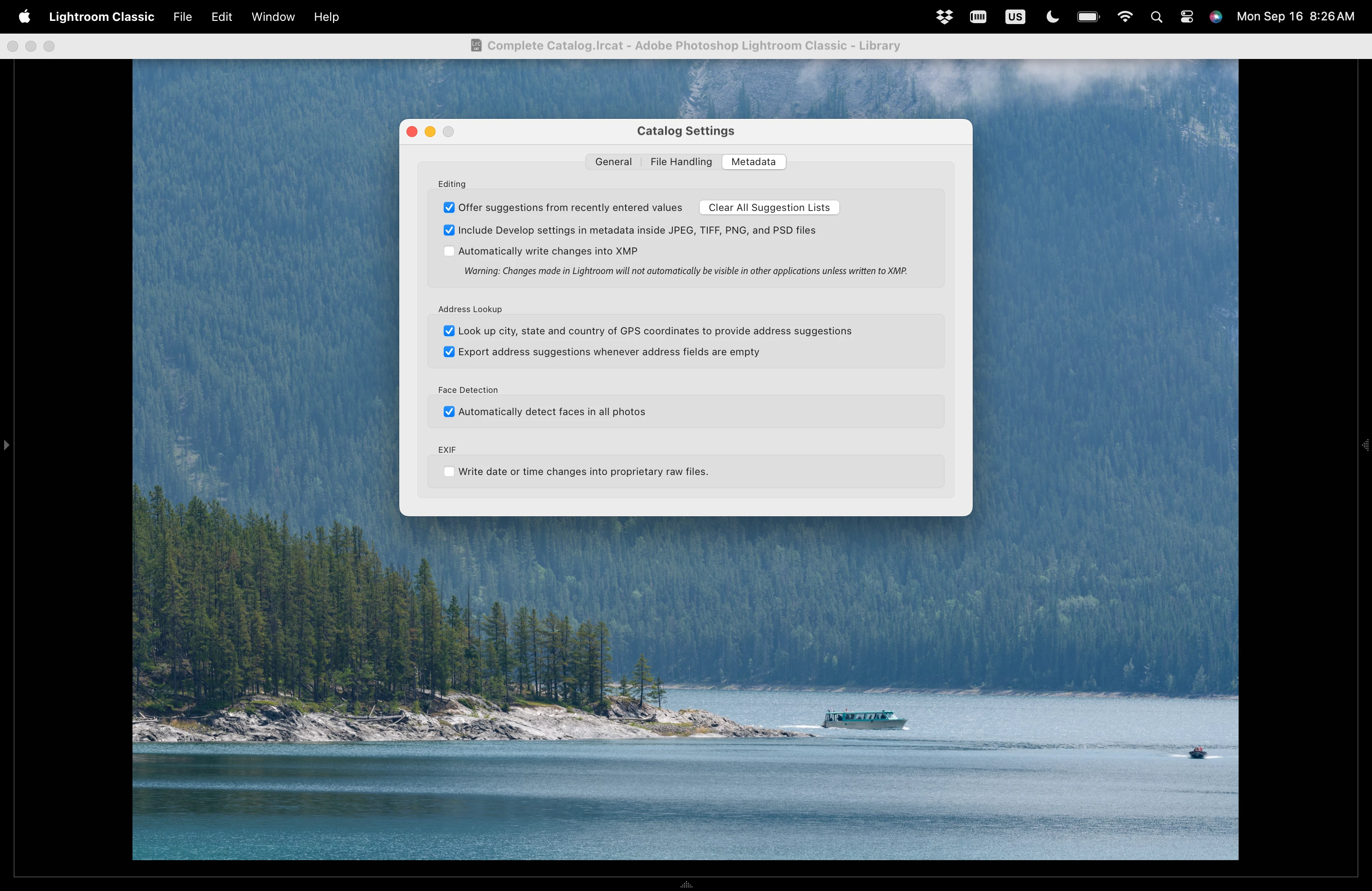Open the Apple menu
Screen dimensions: 1372x891
pos(24,17)
